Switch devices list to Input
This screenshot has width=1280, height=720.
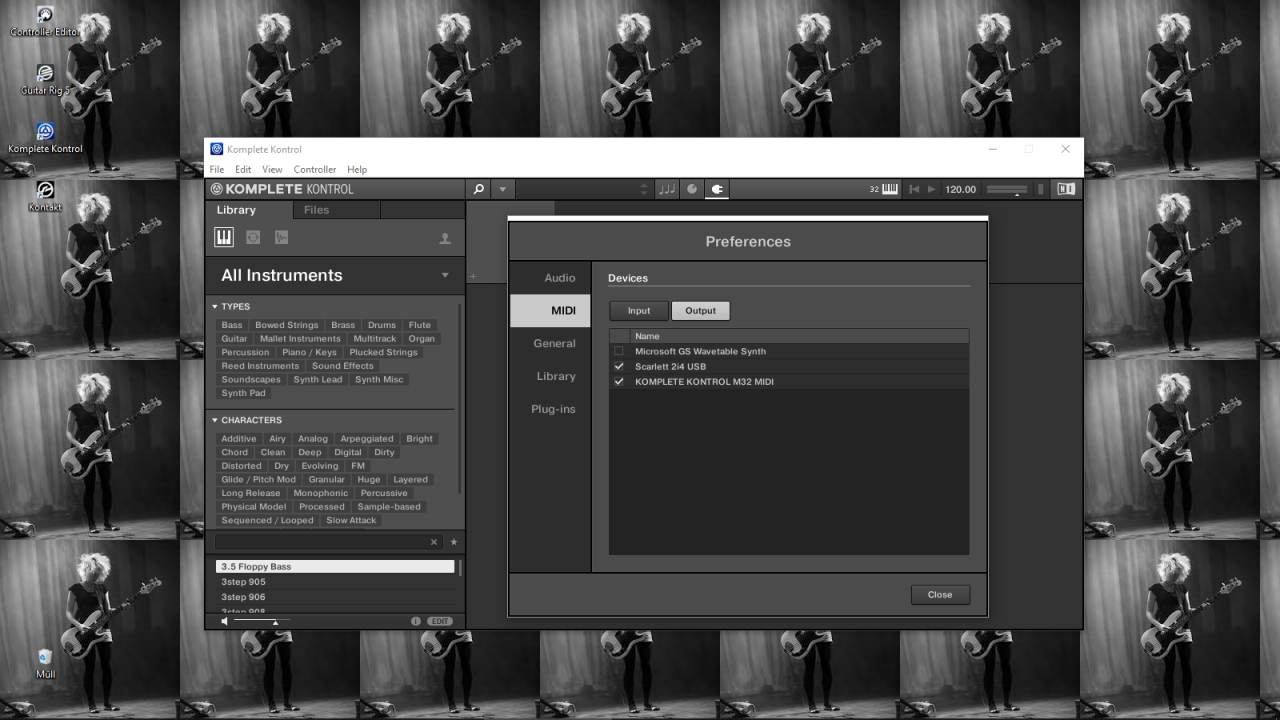click(639, 311)
